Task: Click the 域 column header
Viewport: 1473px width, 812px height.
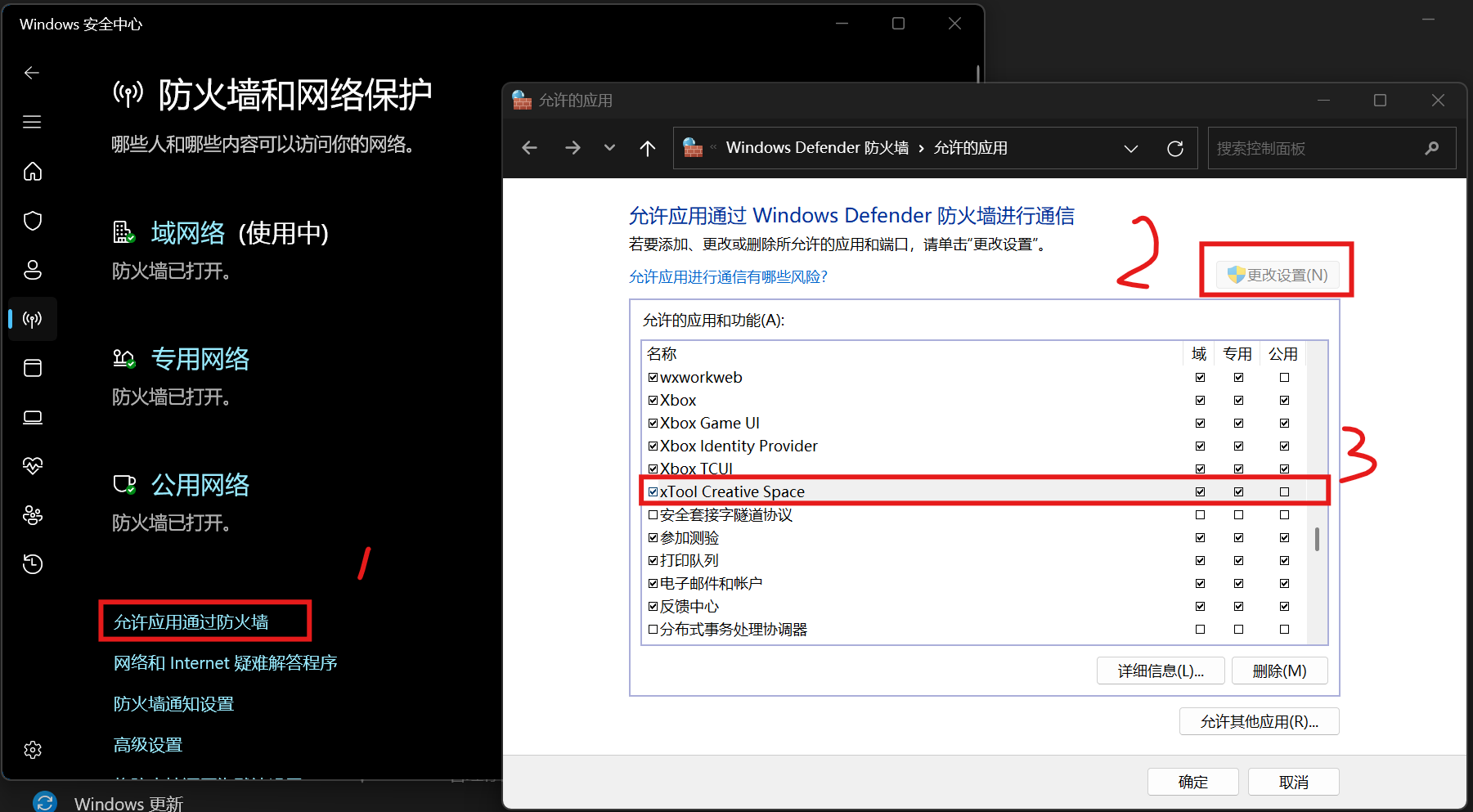Action: click(x=1199, y=353)
